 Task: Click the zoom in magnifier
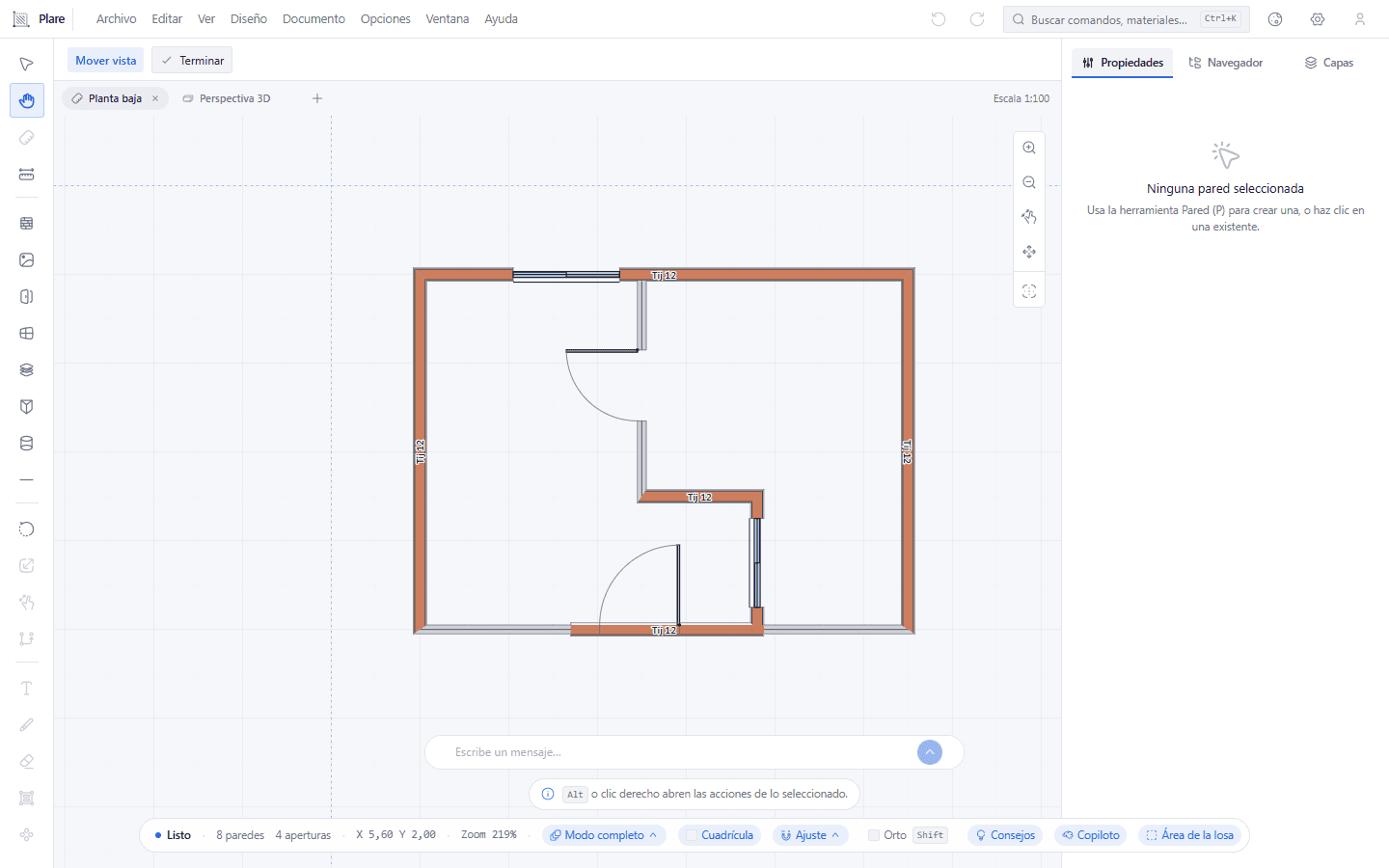click(1029, 148)
